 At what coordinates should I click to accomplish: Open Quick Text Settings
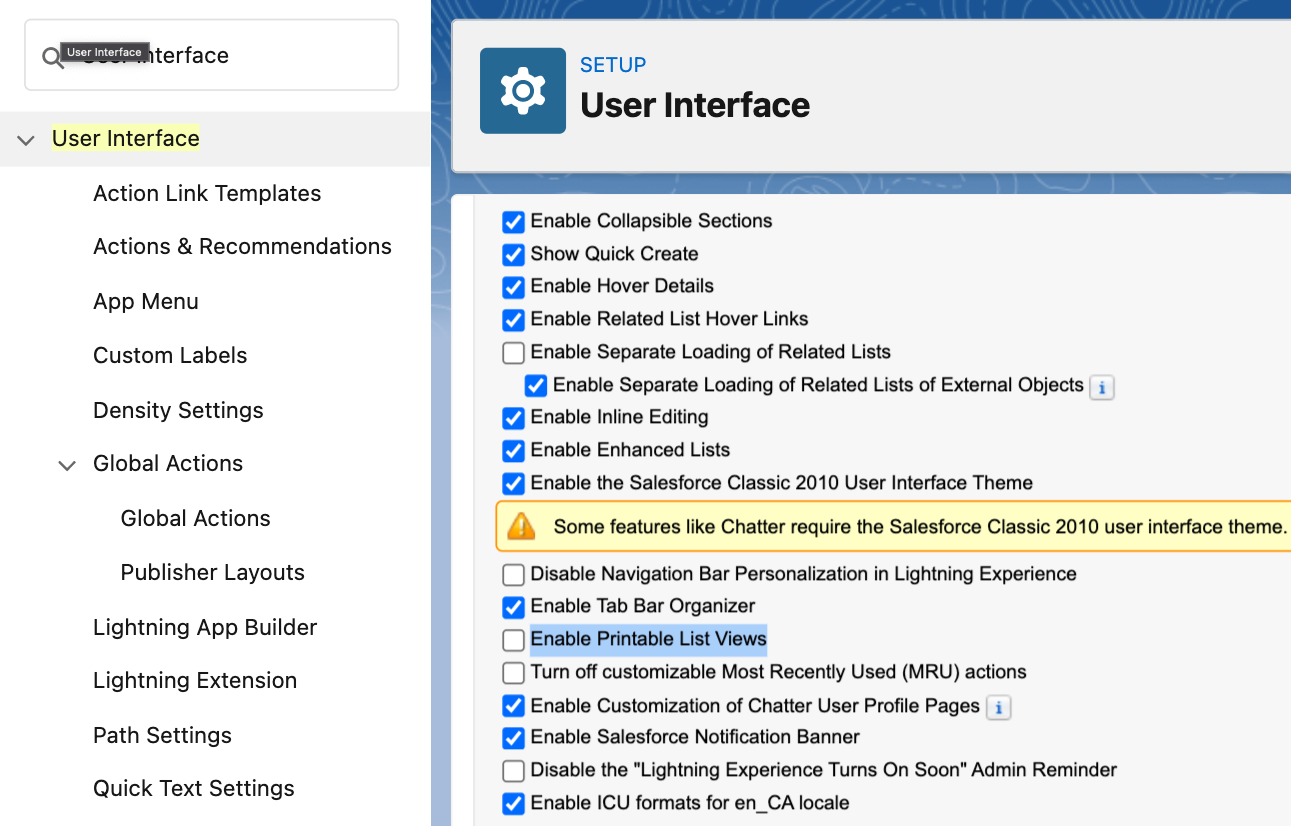(x=194, y=789)
